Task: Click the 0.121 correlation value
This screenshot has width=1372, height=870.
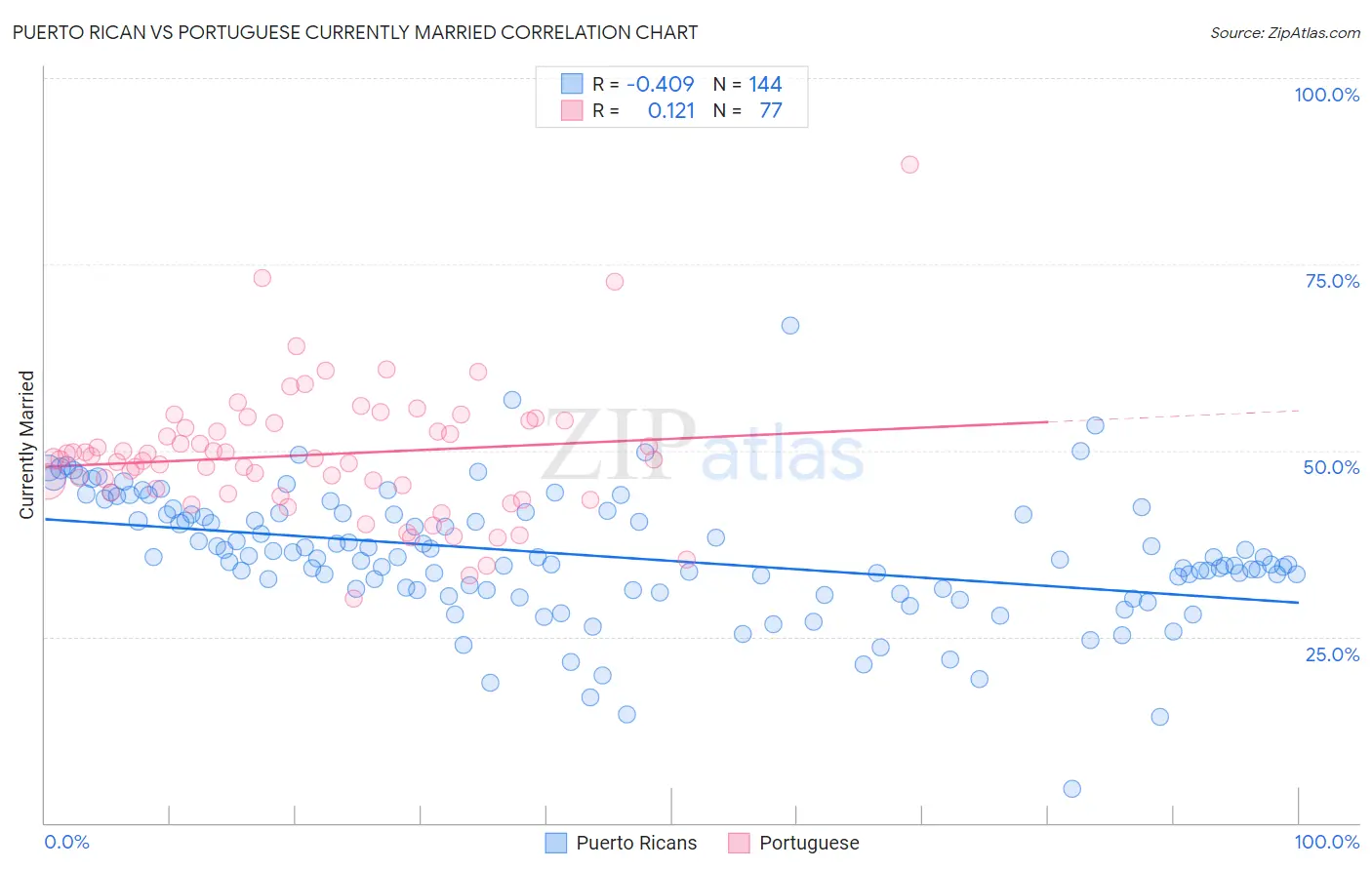Action: tap(671, 110)
